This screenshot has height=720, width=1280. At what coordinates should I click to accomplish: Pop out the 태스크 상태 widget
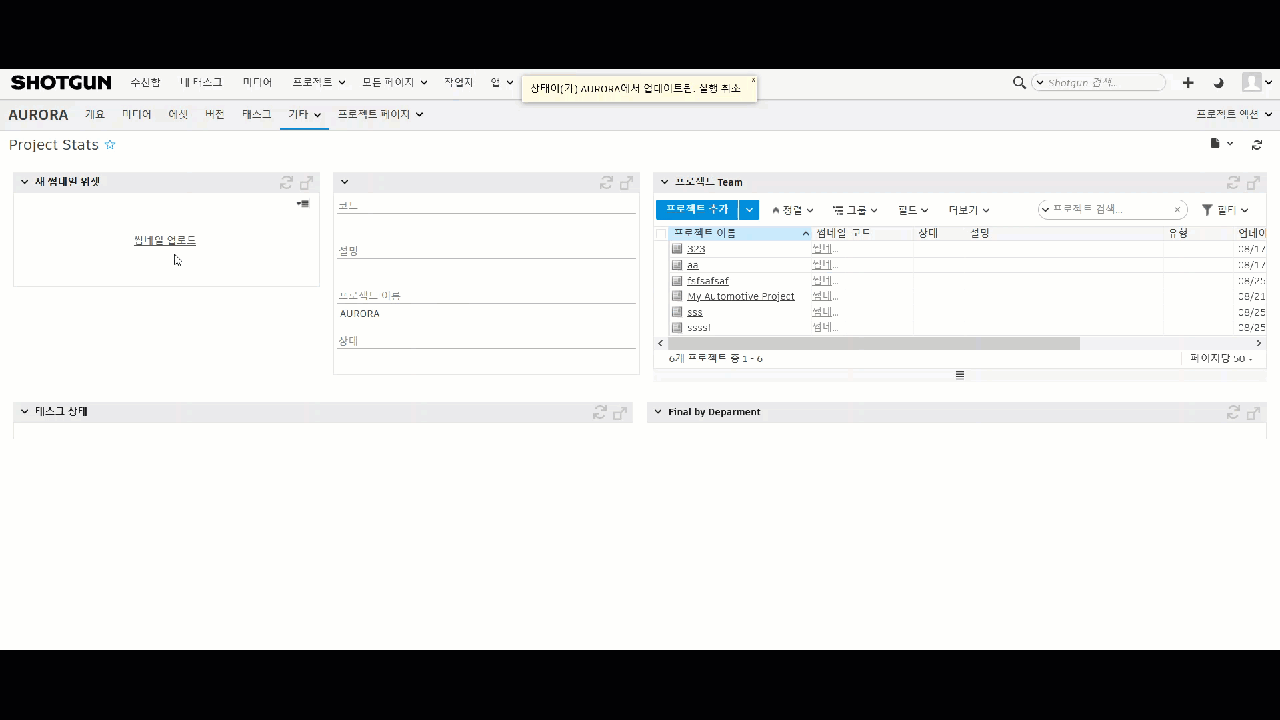pos(620,412)
